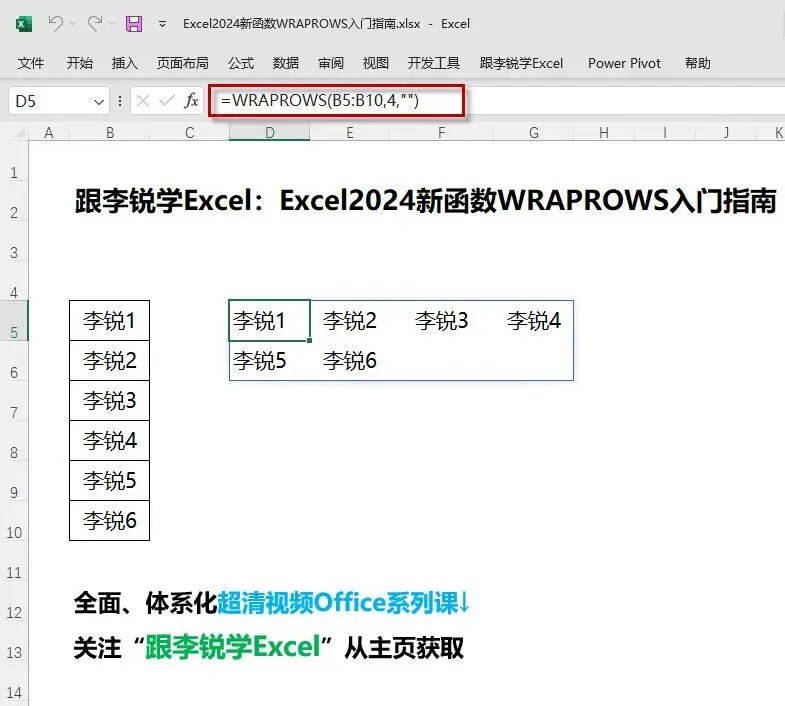
Task: Expand the Name Box dropdown arrow
Action: 99,102
